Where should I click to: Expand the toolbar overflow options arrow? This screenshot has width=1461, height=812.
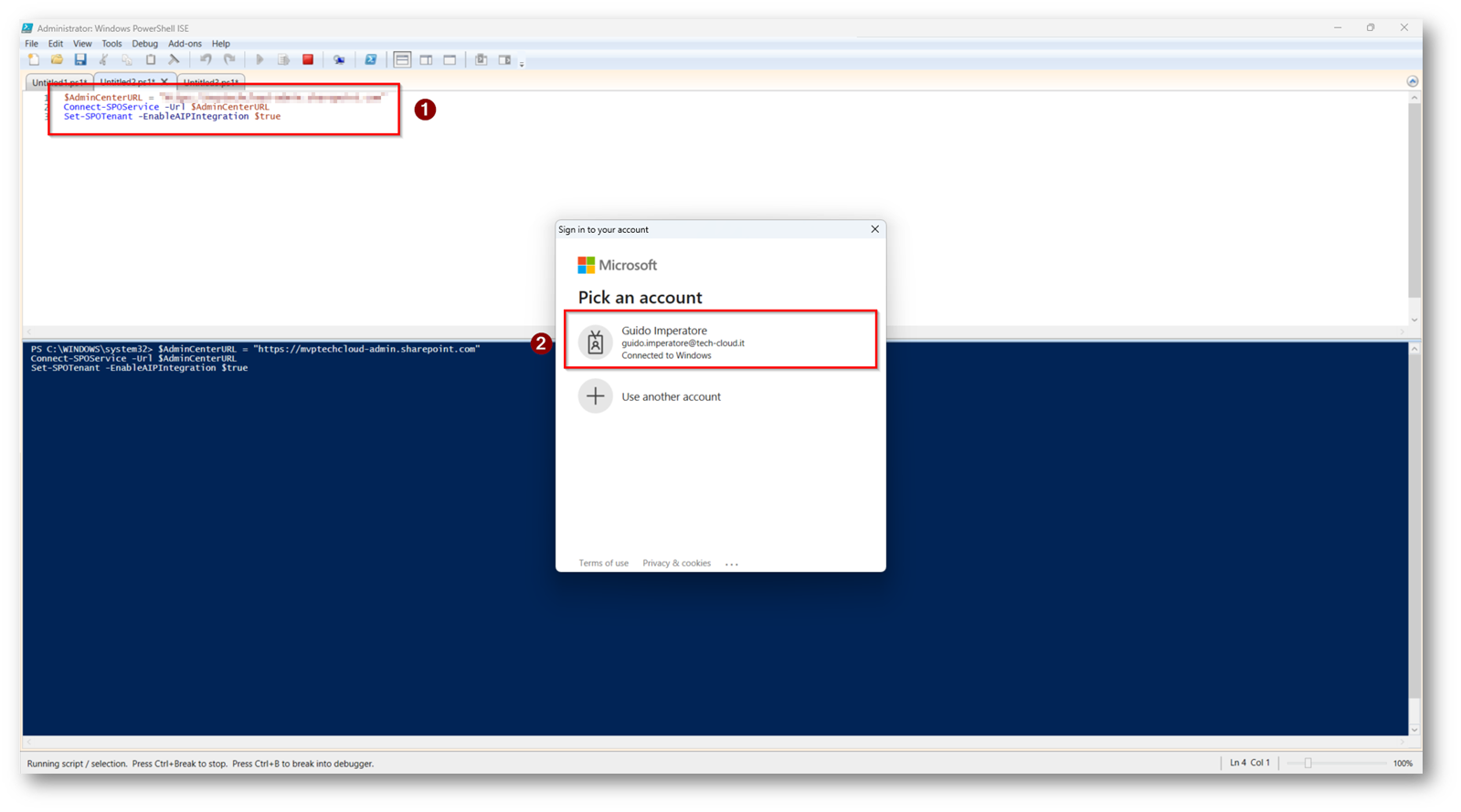coord(522,64)
